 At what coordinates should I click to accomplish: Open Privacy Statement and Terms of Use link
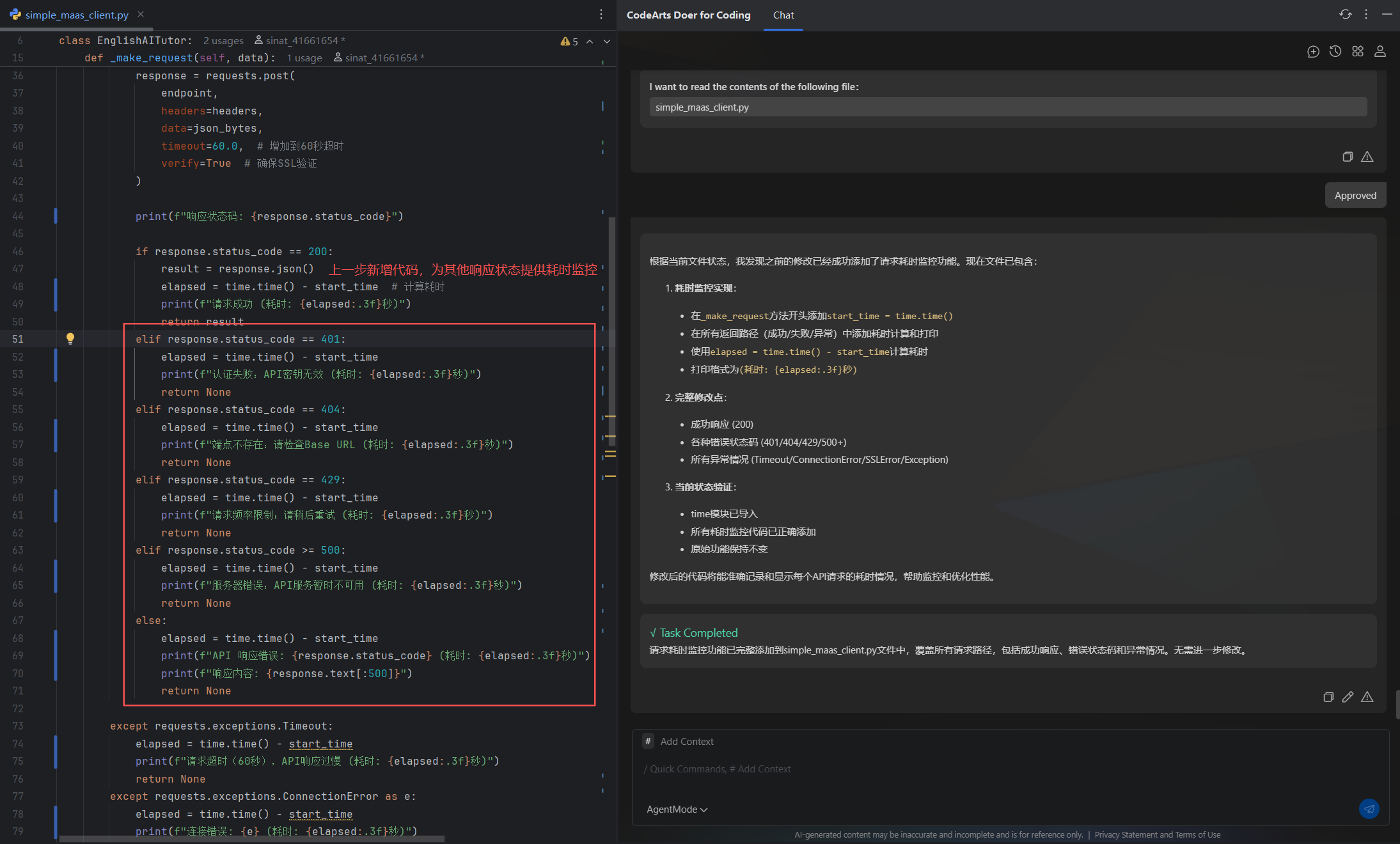(1157, 834)
